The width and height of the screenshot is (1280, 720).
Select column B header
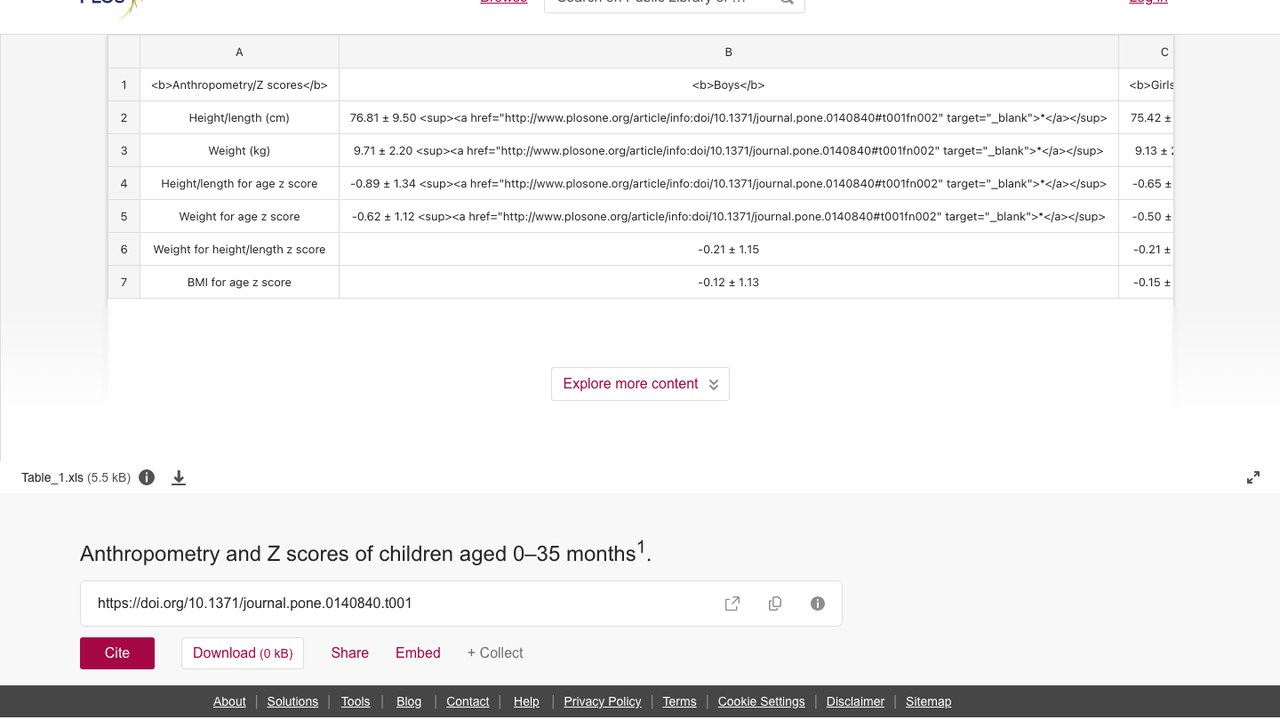pyautogui.click(x=728, y=52)
